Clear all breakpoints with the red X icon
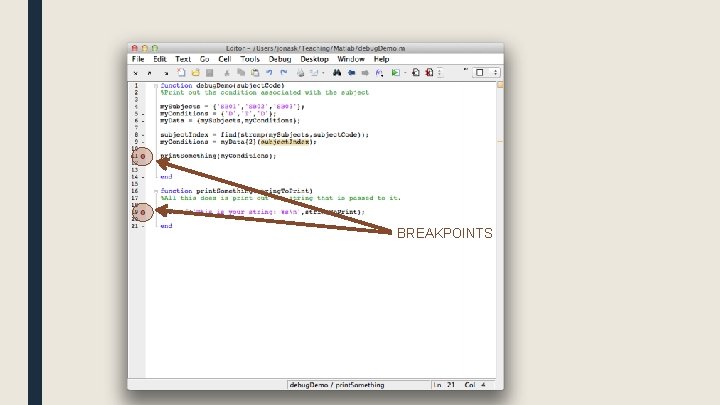720x405 pixels. pos(429,73)
